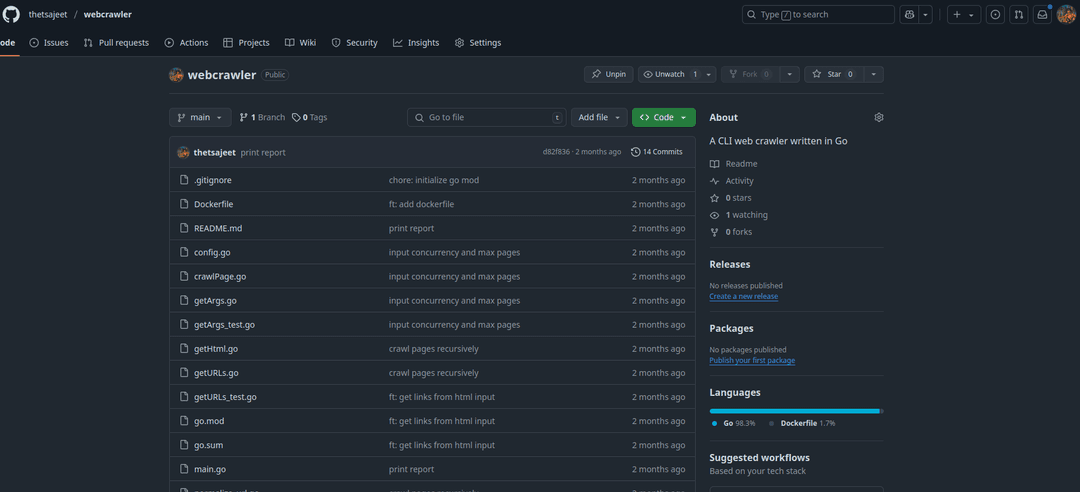This screenshot has width=1080, height=492.
Task: Open the Insights tab
Action: point(416,43)
